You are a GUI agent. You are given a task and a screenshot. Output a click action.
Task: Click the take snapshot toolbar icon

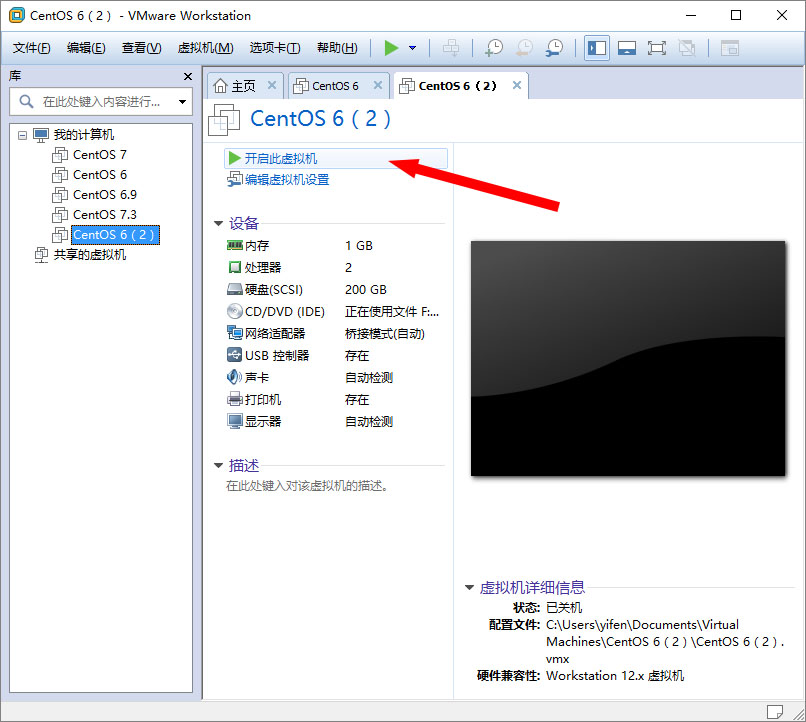[x=494, y=48]
